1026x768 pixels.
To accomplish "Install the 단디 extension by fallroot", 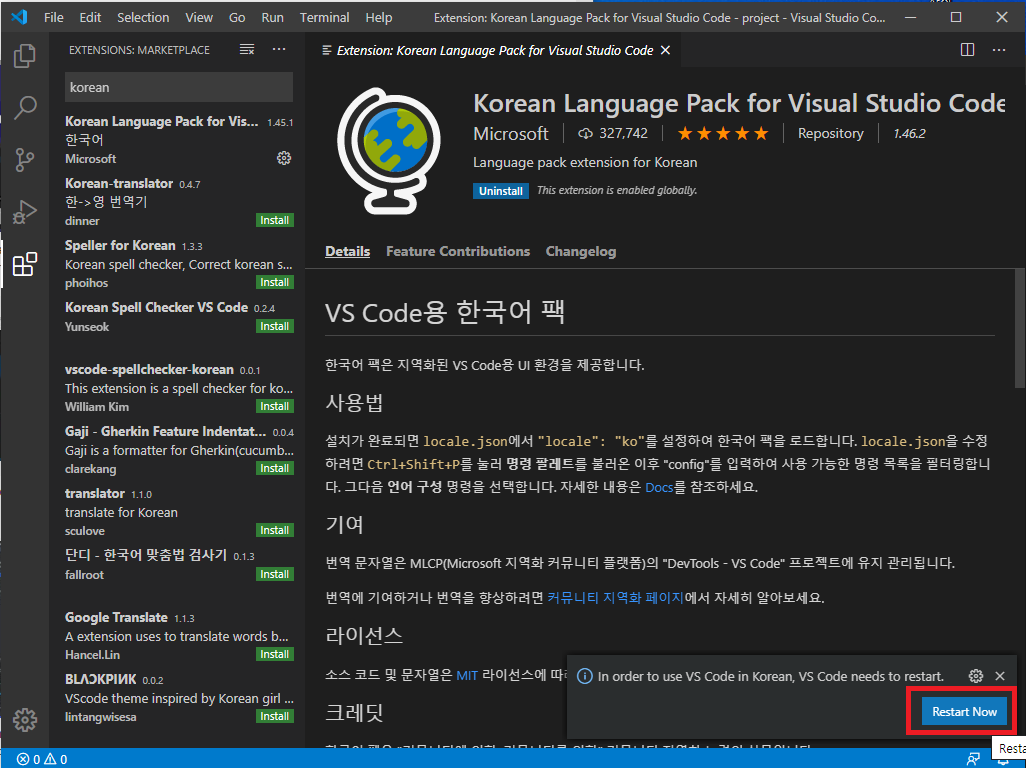I will pyautogui.click(x=274, y=574).
